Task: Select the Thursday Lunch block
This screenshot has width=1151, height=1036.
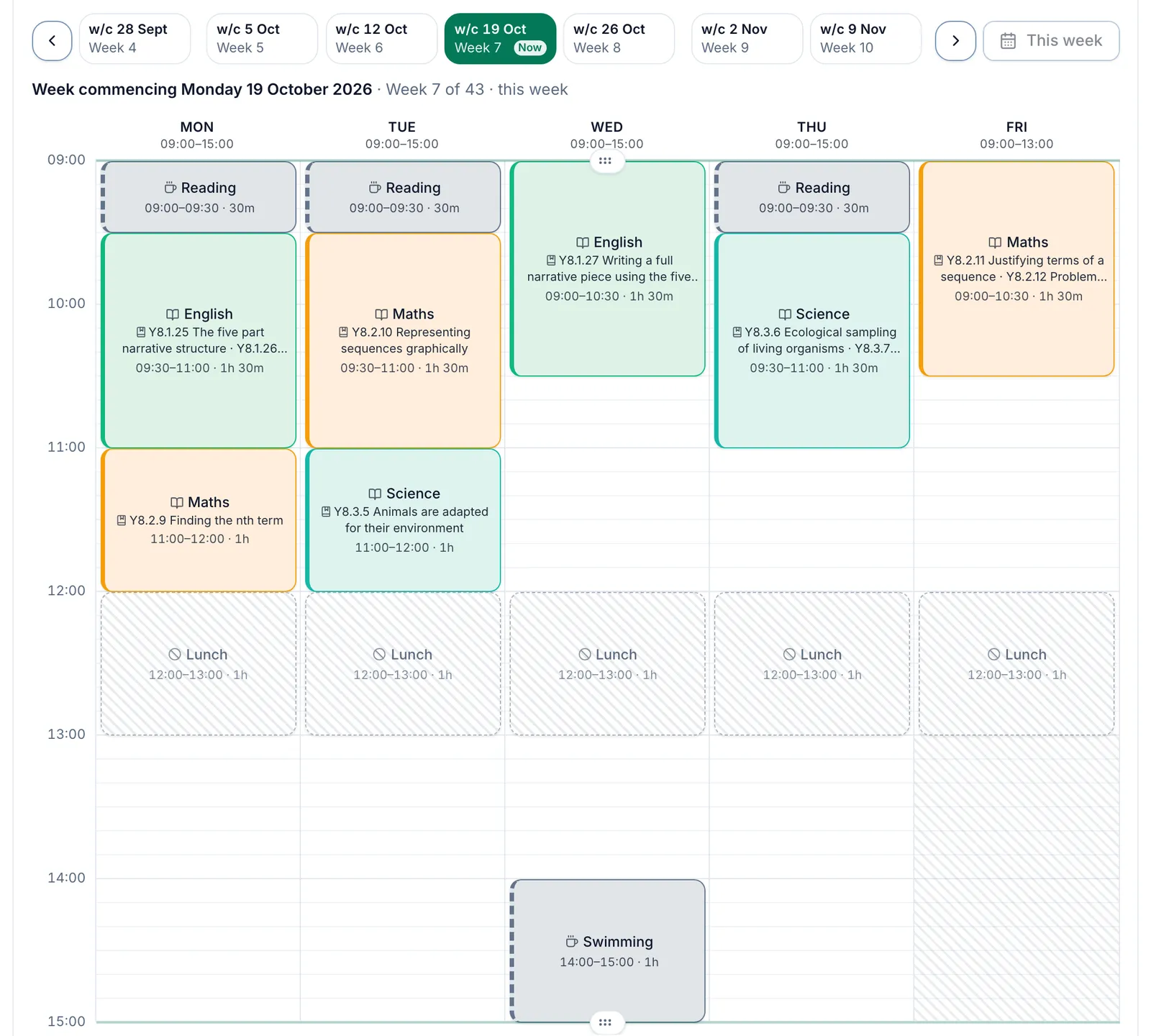Action: [x=812, y=664]
